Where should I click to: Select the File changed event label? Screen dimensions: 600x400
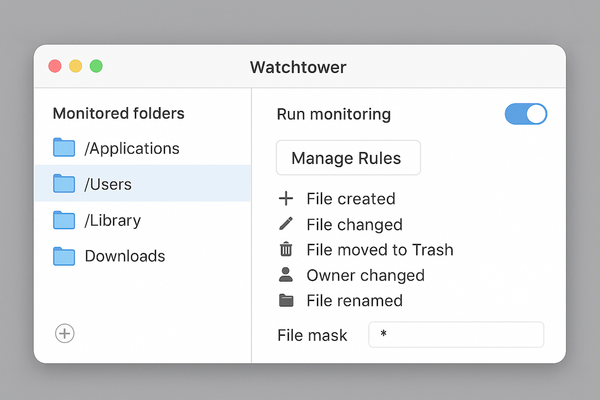(x=354, y=224)
